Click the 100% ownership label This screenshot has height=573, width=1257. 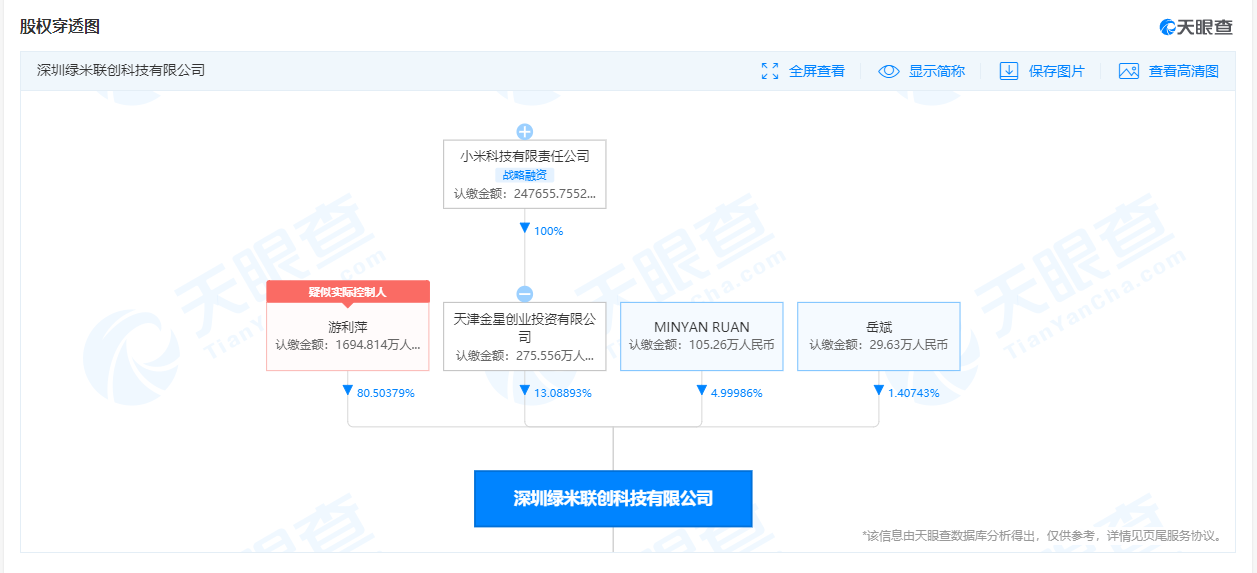(548, 231)
